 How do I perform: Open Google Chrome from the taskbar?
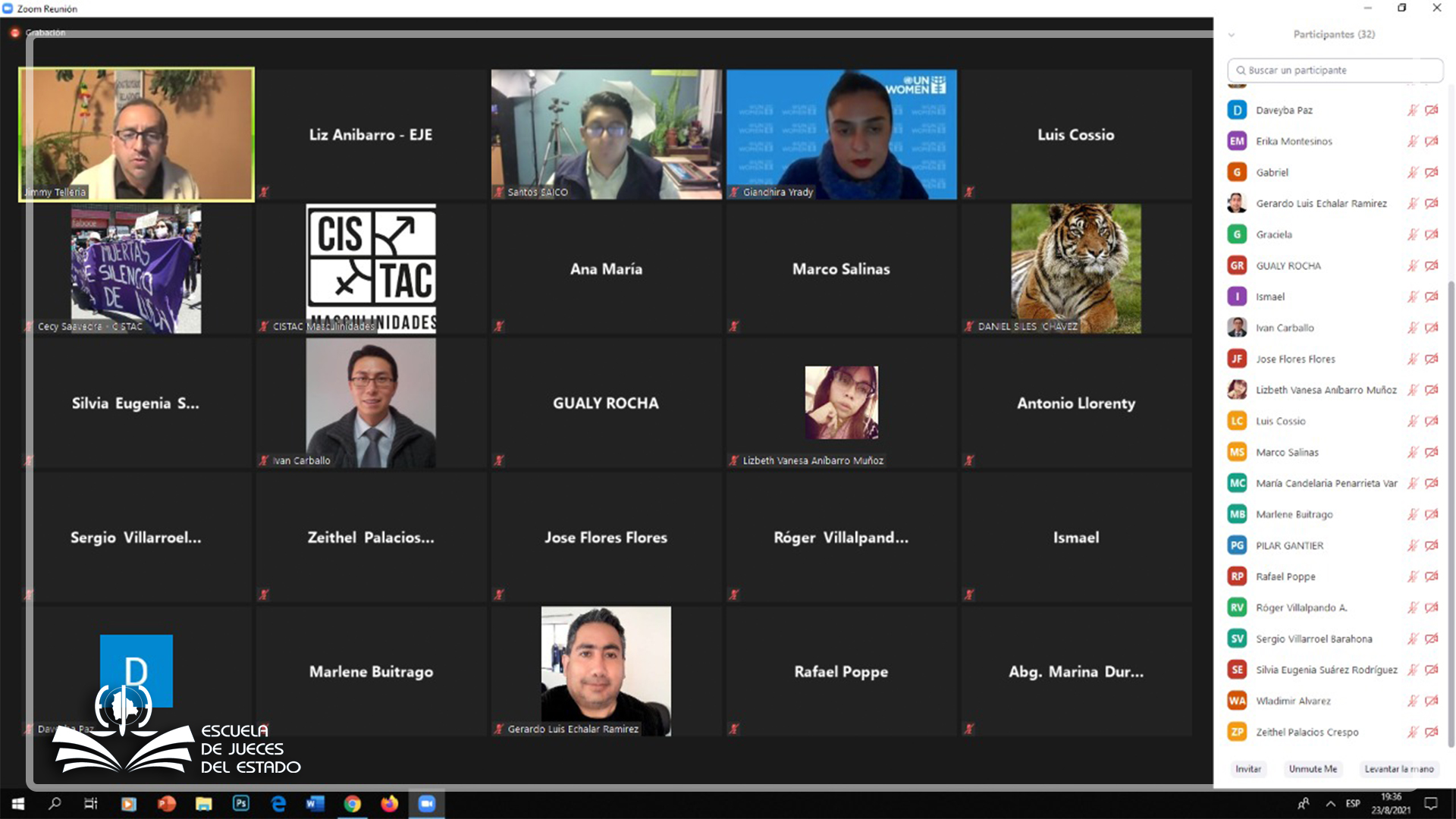[353, 803]
